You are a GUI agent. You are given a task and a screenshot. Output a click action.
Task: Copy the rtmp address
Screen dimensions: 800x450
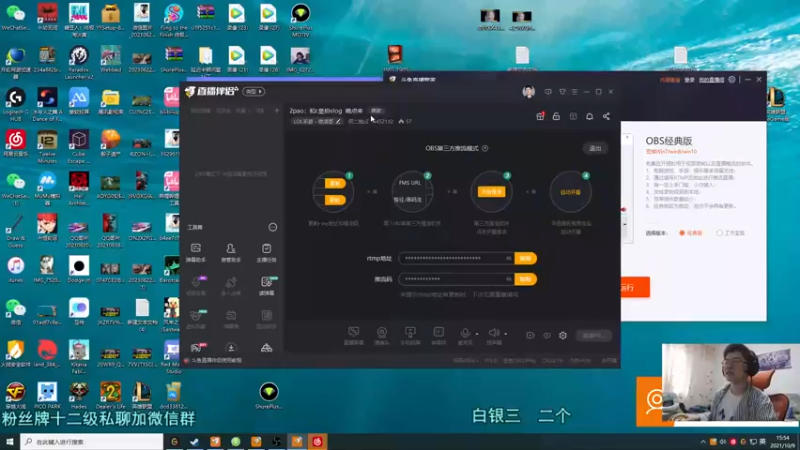pos(525,258)
